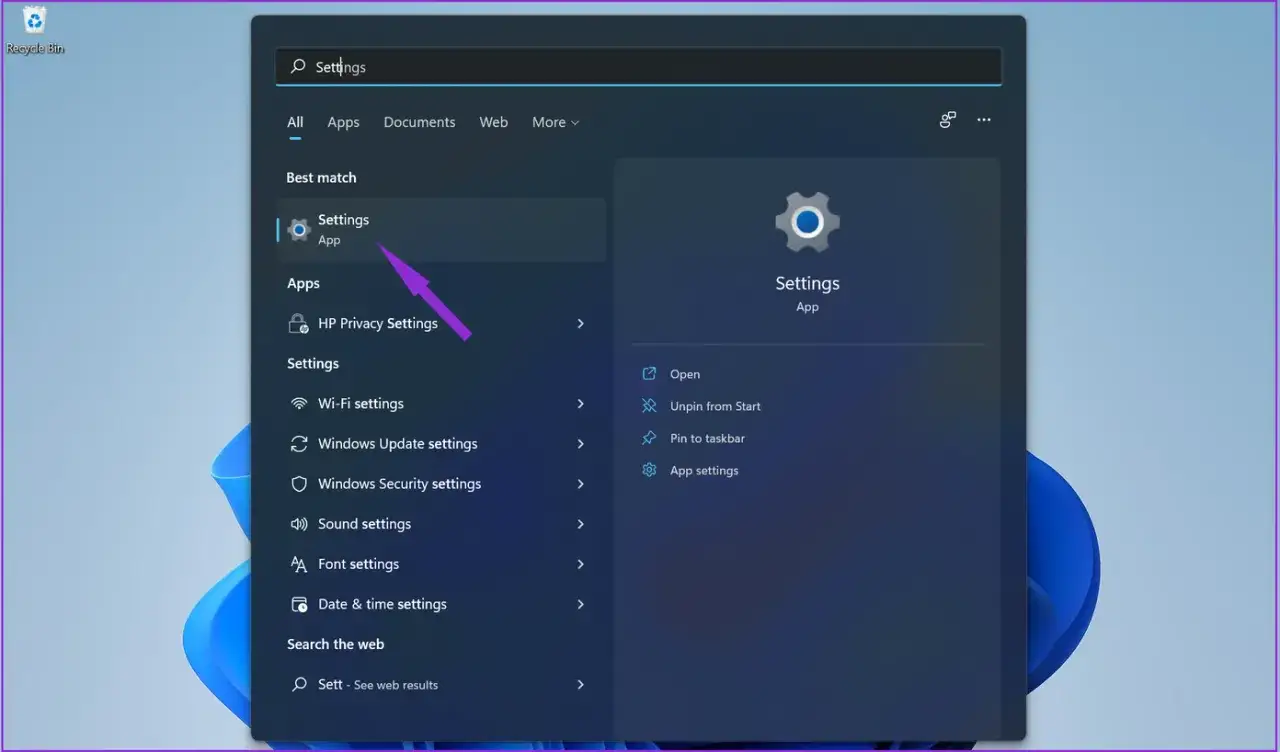The height and width of the screenshot is (752, 1280).
Task: Expand the Sett web results chevron
Action: coord(581,684)
